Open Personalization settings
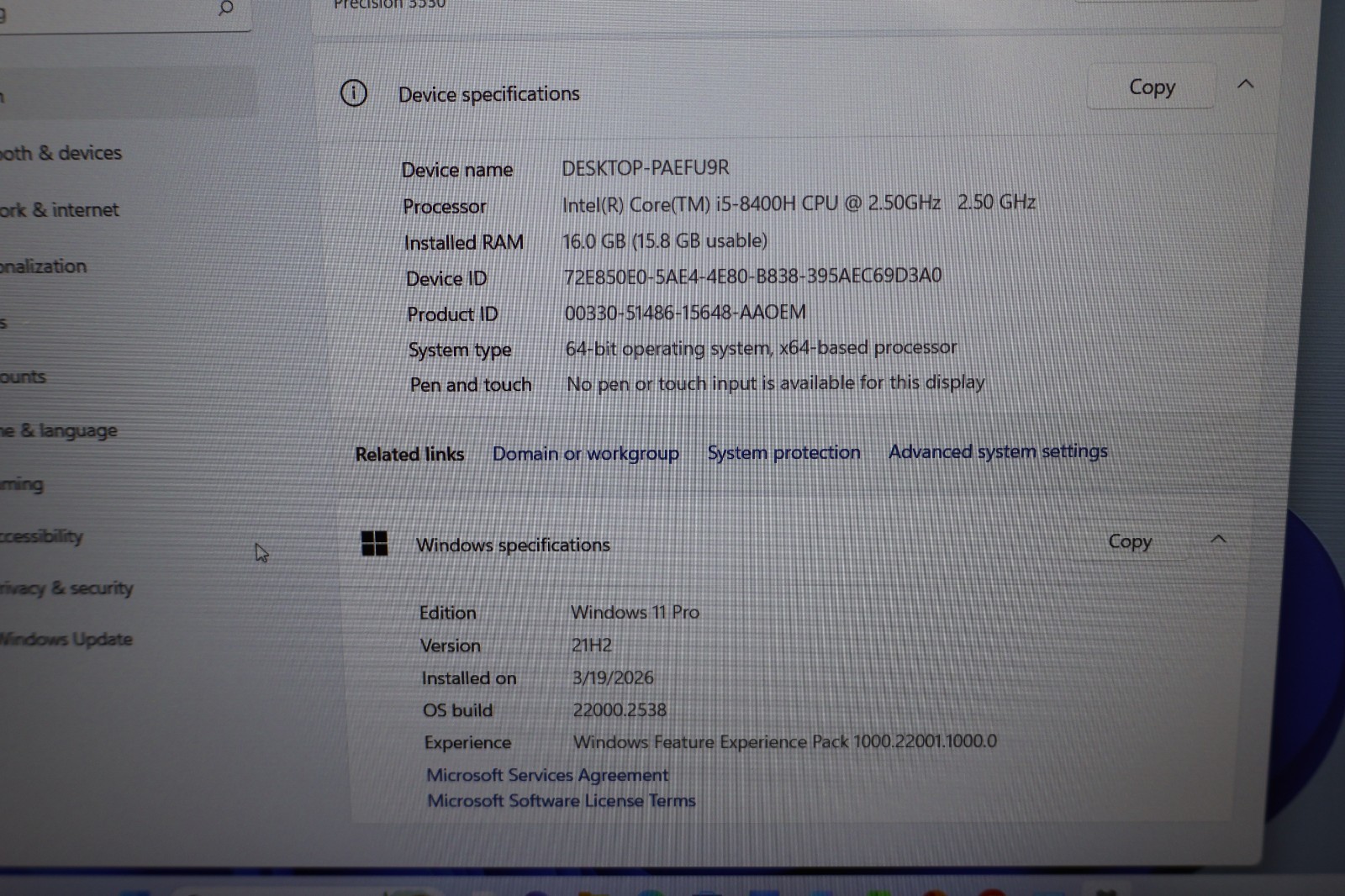This screenshot has height=896, width=1345. (x=43, y=266)
